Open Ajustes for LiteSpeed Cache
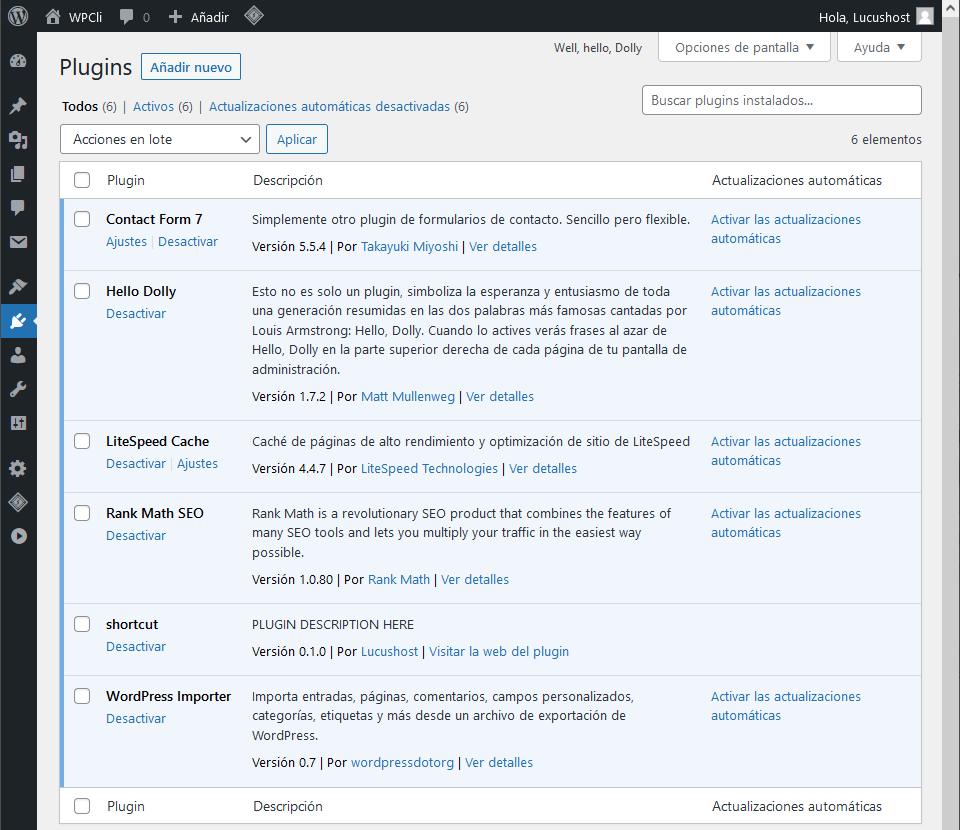The image size is (960, 830). [197, 463]
